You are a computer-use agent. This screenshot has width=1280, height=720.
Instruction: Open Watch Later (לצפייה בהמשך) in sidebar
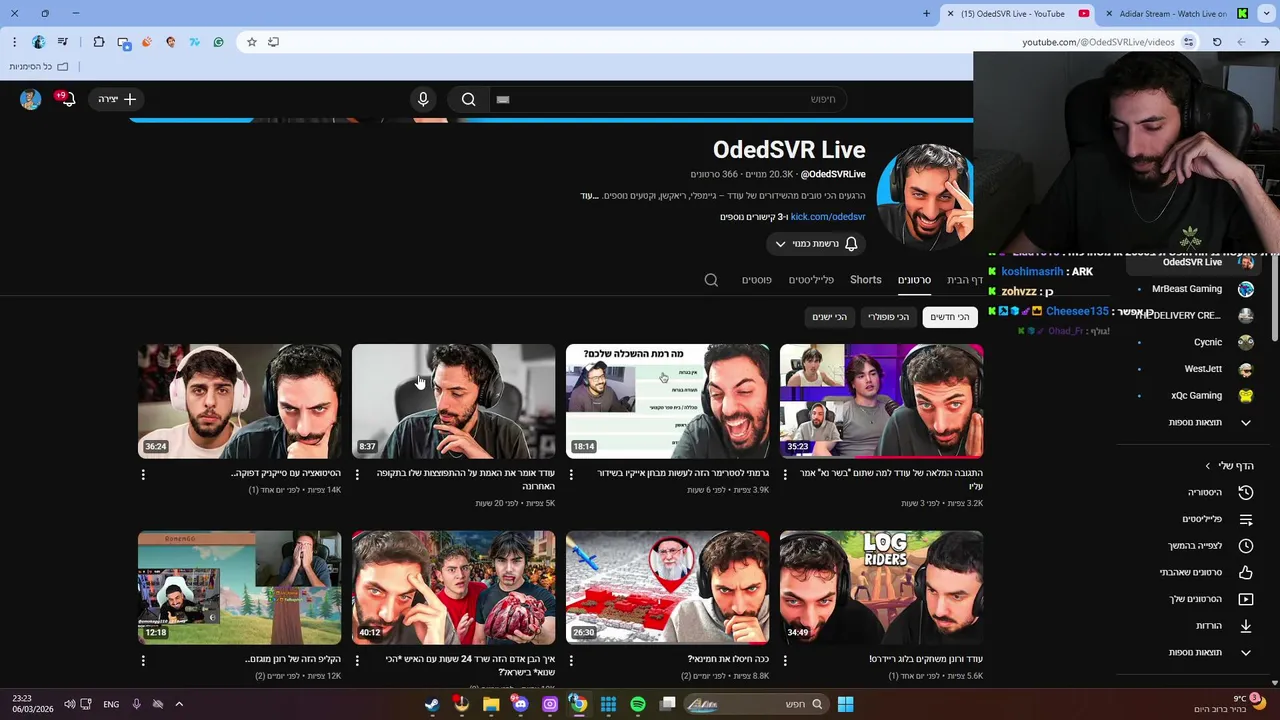(1195, 546)
